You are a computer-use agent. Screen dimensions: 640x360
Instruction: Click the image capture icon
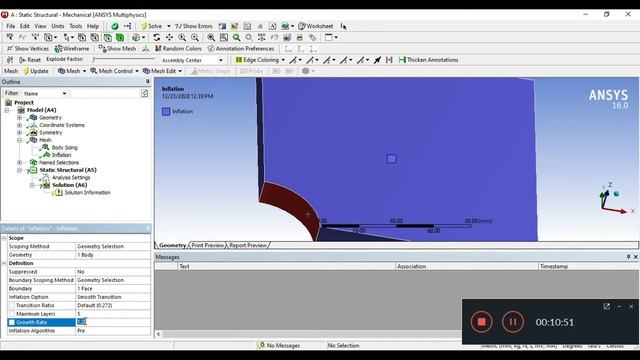tap(287, 37)
